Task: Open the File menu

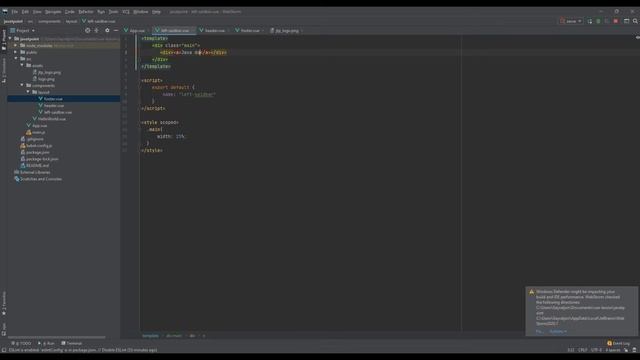Action: coord(15,12)
